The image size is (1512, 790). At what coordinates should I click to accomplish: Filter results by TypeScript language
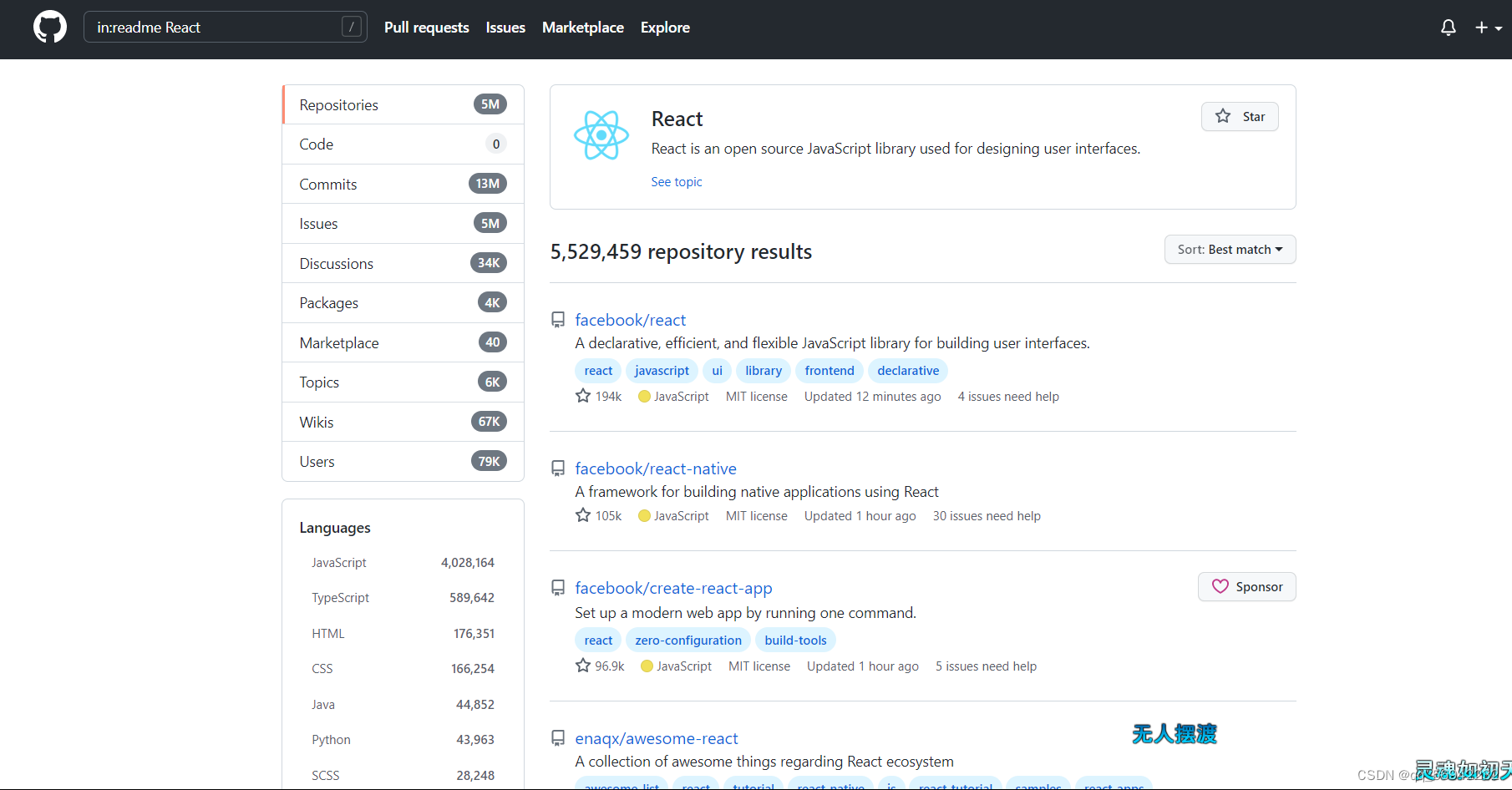point(403,598)
